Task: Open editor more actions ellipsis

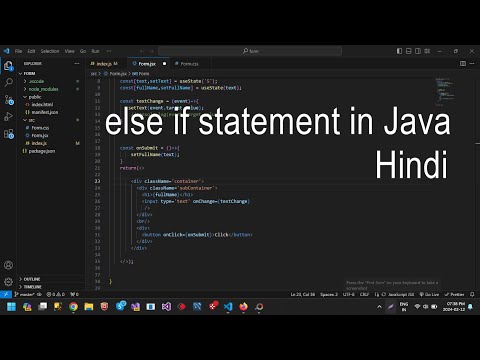Action: (x=472, y=63)
